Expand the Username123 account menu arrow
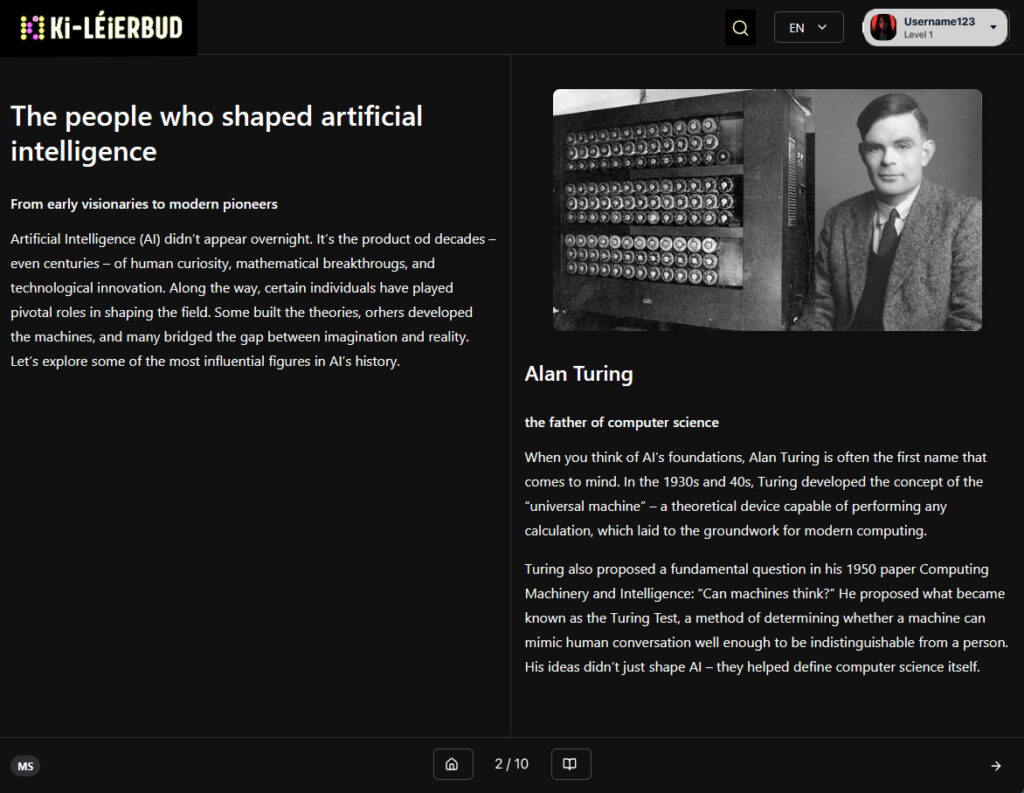The width and height of the screenshot is (1024, 793). click(x=993, y=28)
